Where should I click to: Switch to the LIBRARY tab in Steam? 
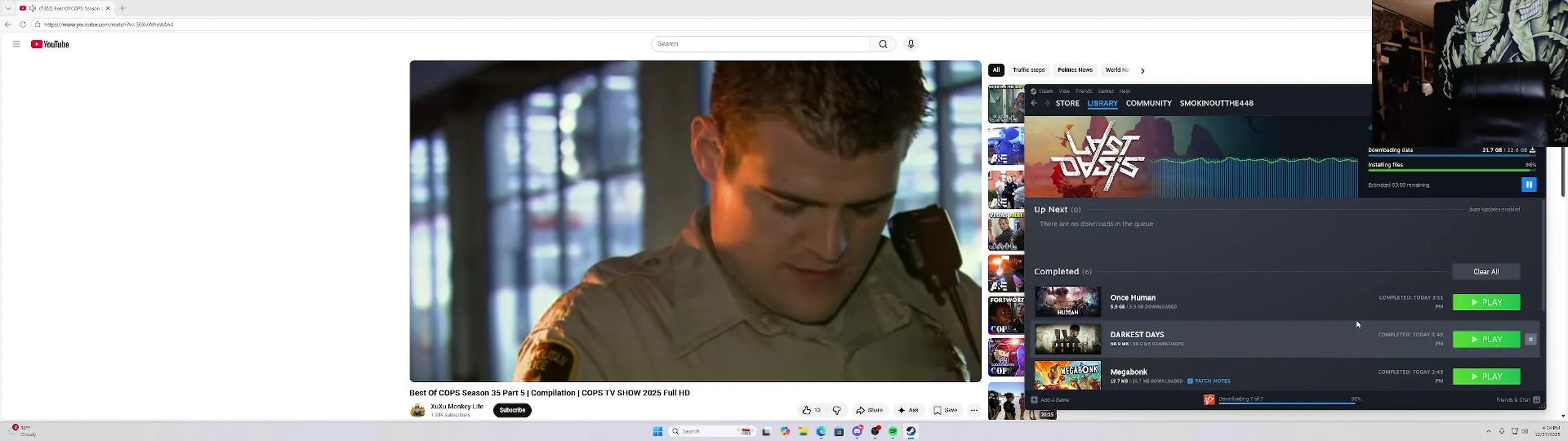coord(1102,103)
